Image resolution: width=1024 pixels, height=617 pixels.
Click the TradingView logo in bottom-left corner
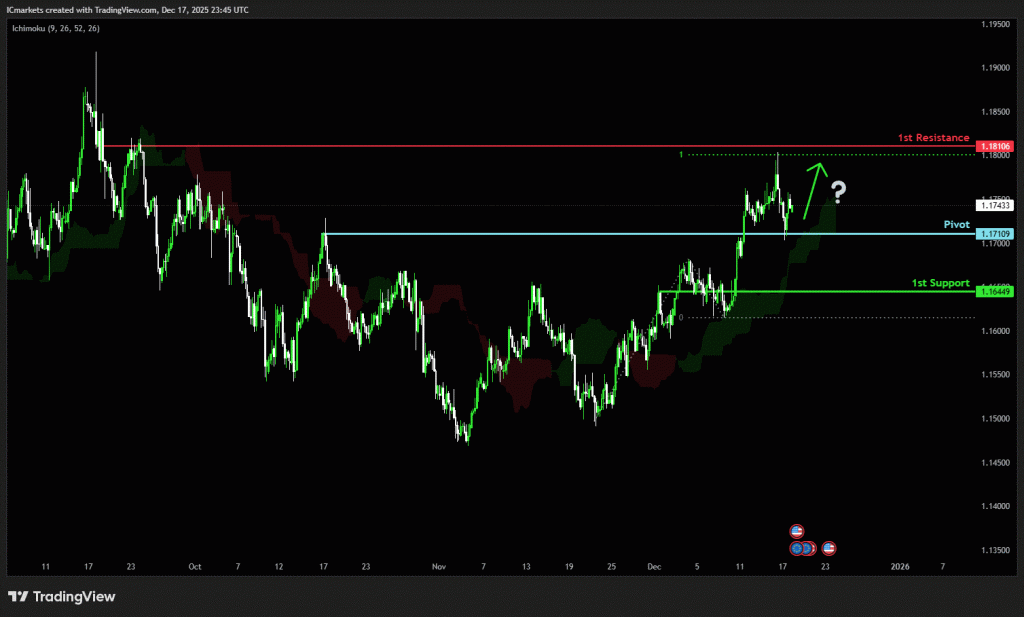click(62, 597)
